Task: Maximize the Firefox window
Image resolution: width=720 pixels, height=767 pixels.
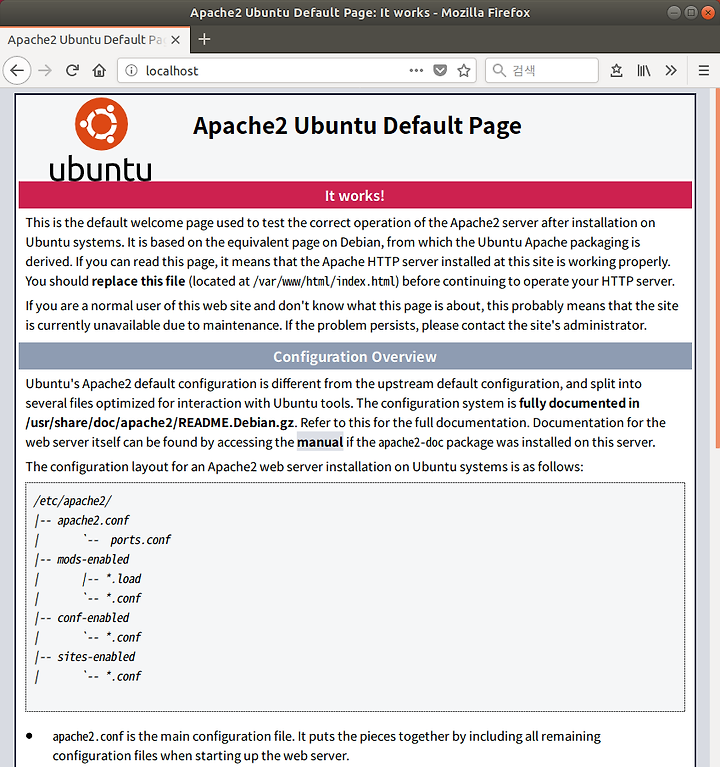Action: pyautogui.click(x=691, y=12)
